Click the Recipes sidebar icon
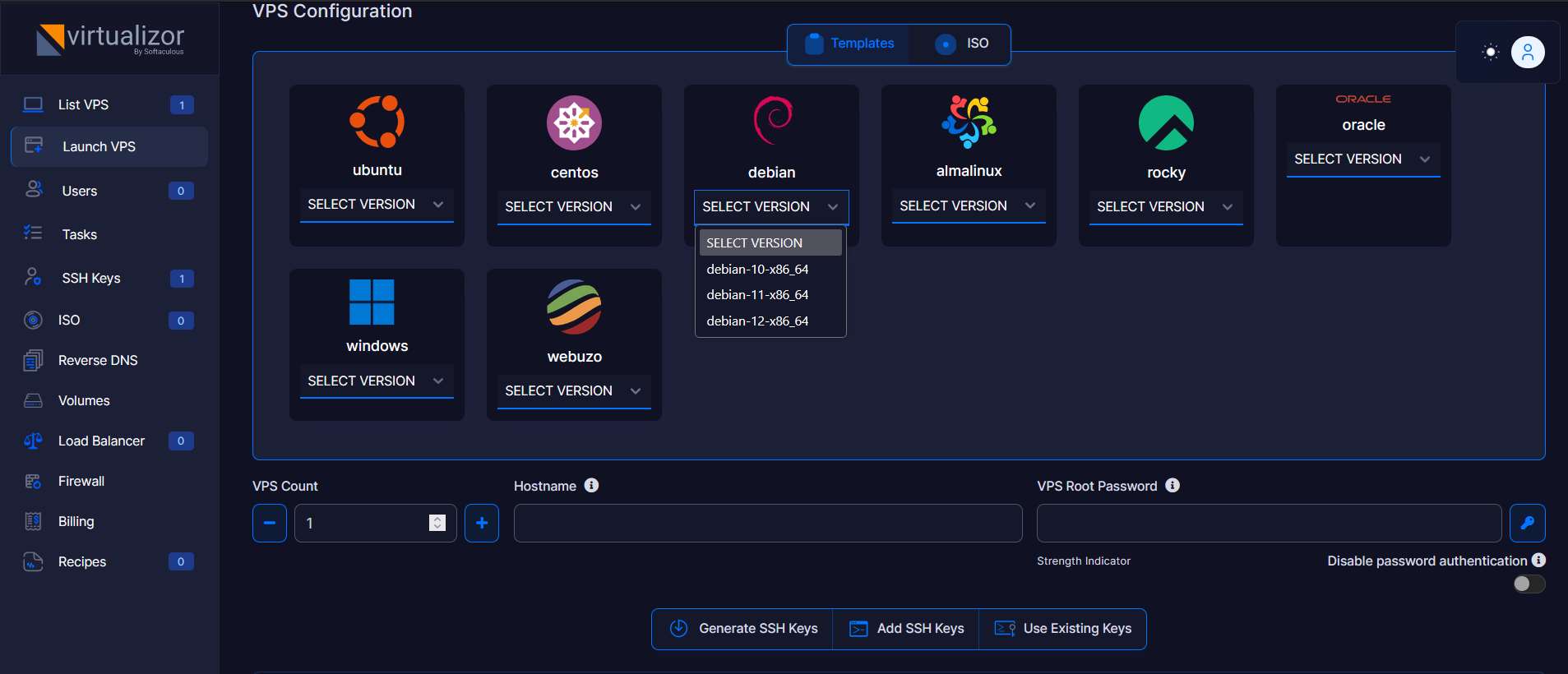 click(x=33, y=561)
